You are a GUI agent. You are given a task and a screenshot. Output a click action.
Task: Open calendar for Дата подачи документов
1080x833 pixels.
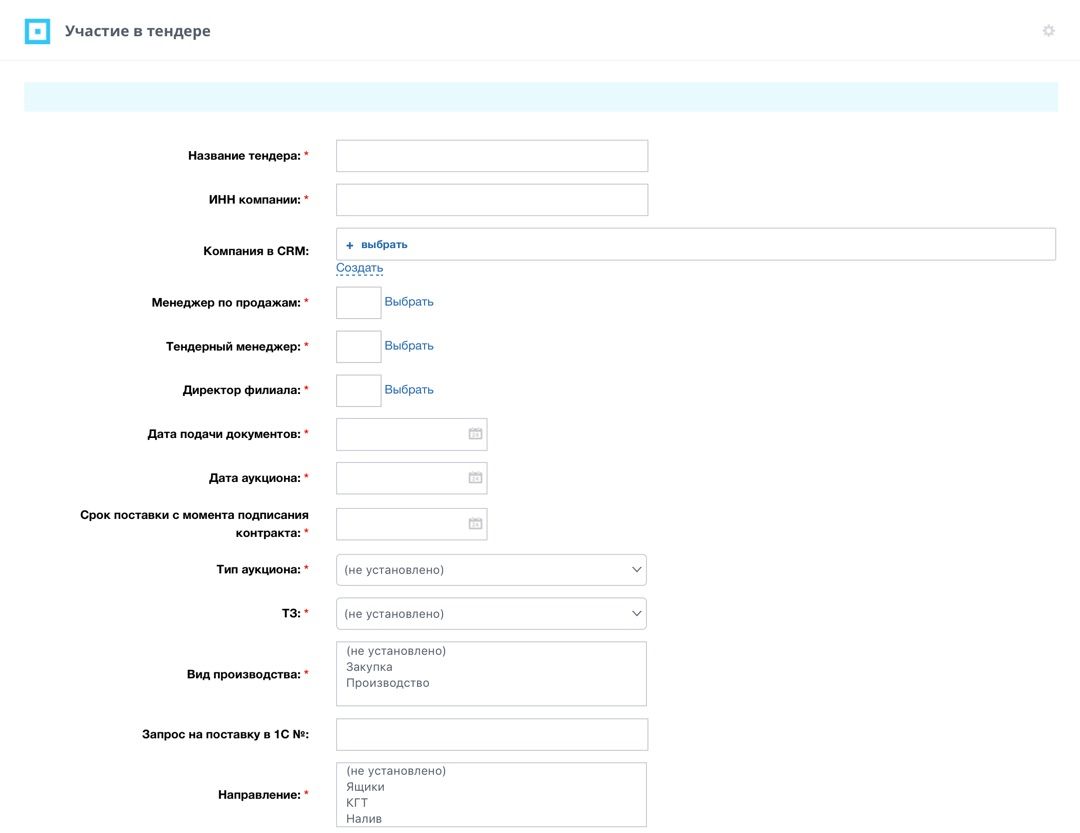475,433
